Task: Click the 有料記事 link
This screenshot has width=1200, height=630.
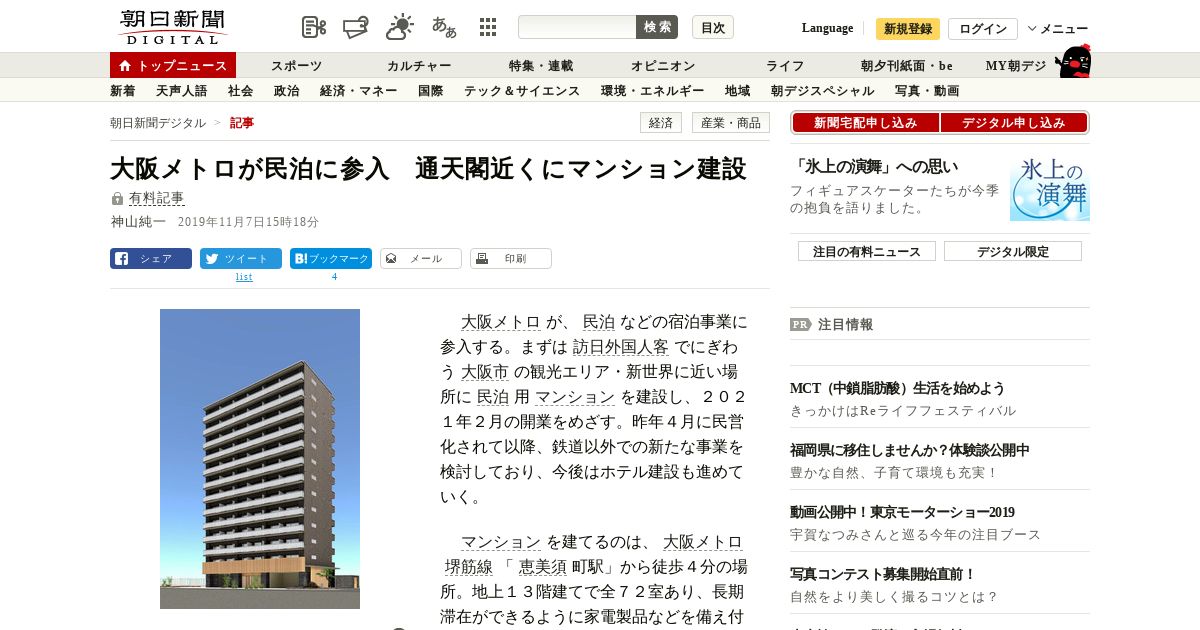Action: tap(157, 199)
